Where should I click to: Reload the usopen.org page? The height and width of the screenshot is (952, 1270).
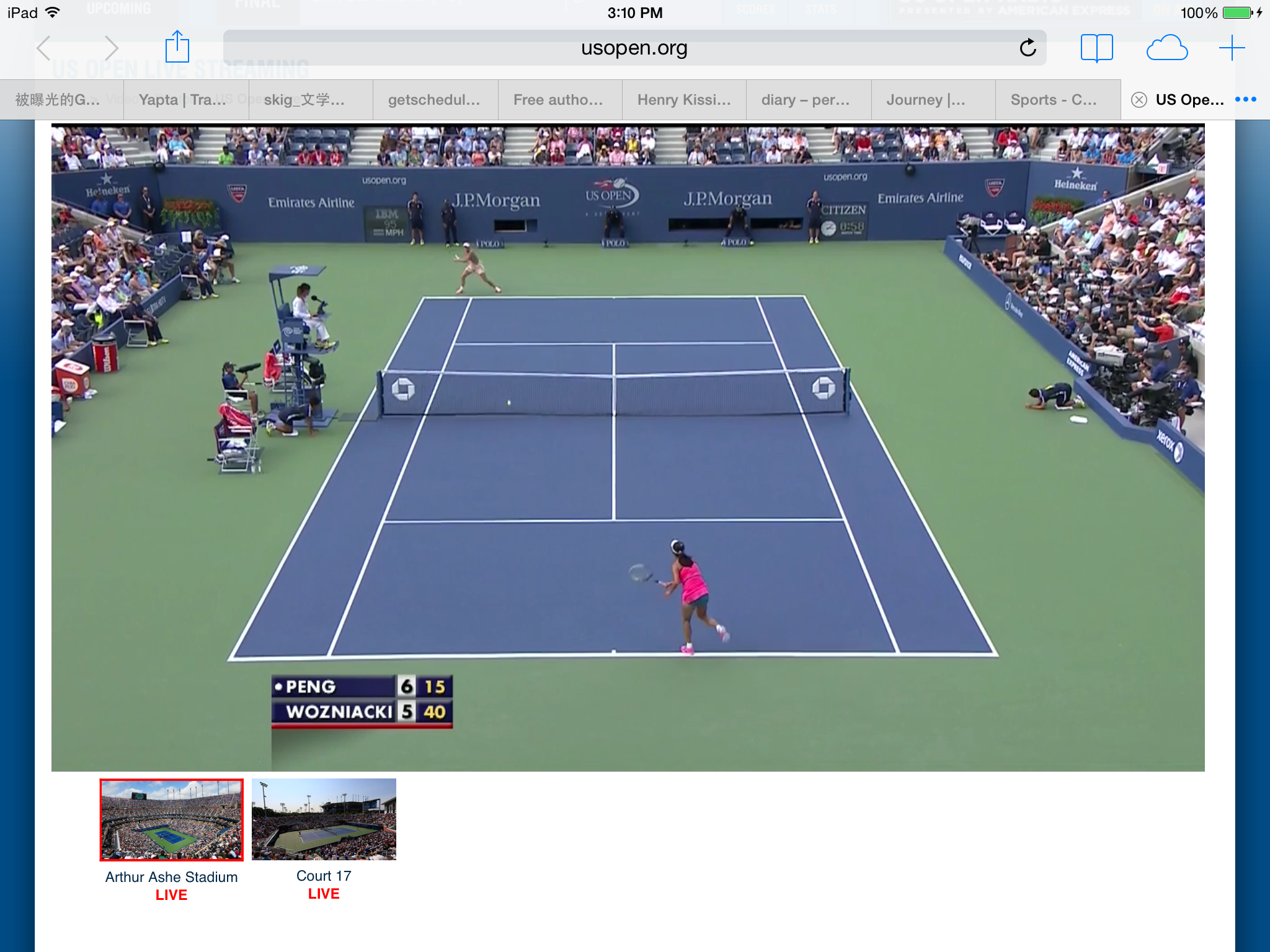pos(1028,48)
